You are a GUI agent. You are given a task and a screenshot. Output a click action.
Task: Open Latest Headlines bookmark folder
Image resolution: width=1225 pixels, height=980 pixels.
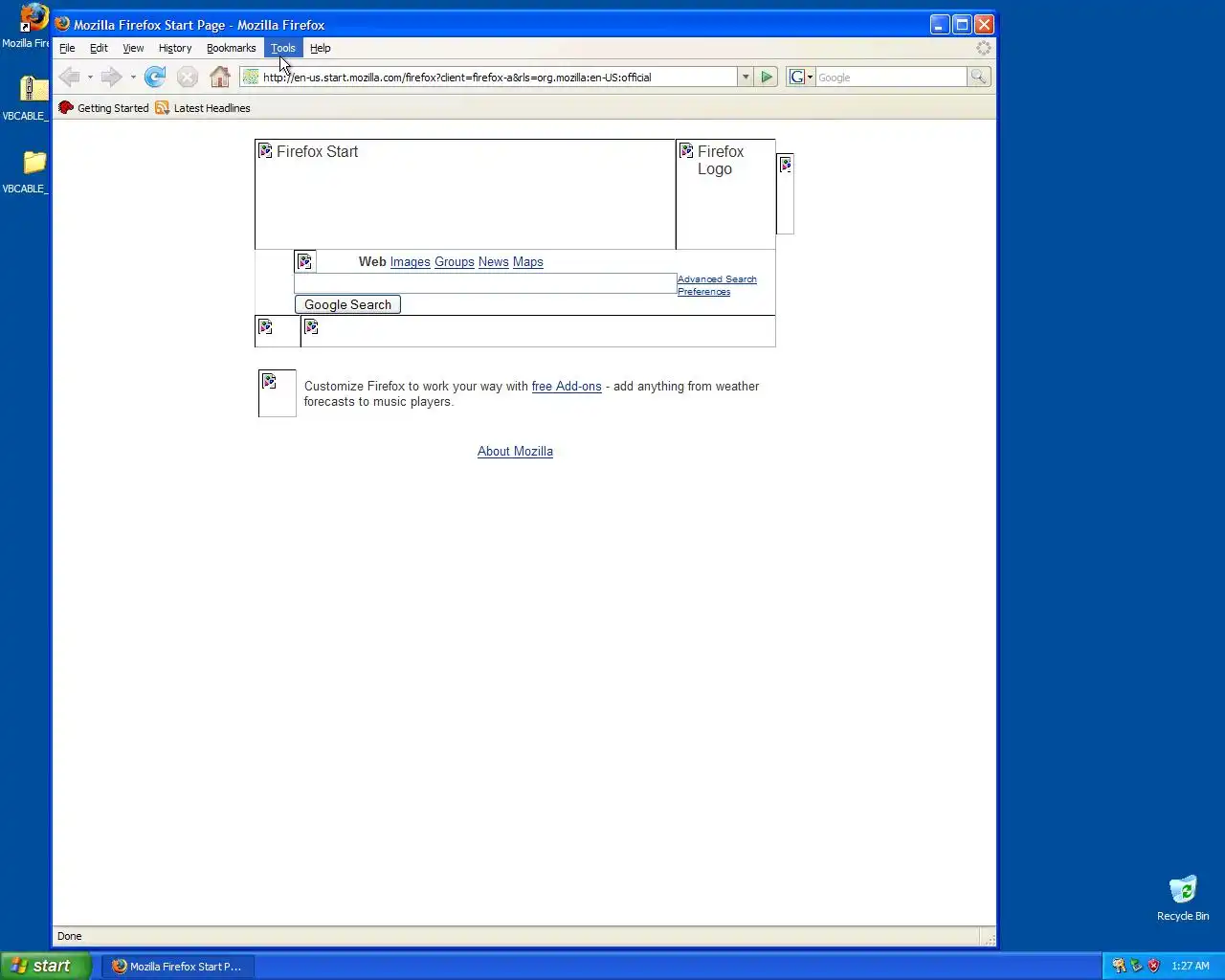point(203,108)
